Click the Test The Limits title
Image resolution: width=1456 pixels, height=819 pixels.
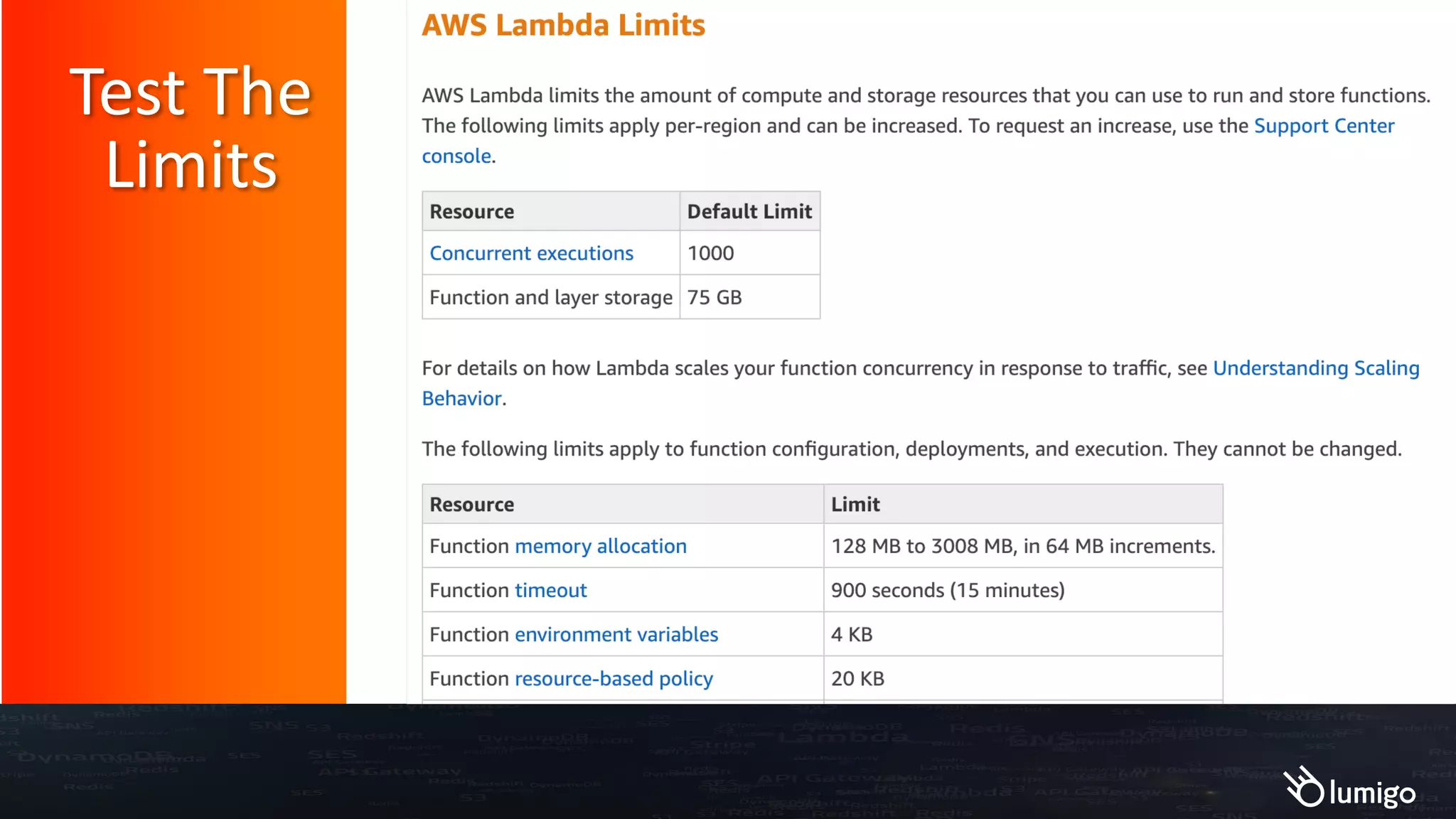(x=191, y=128)
